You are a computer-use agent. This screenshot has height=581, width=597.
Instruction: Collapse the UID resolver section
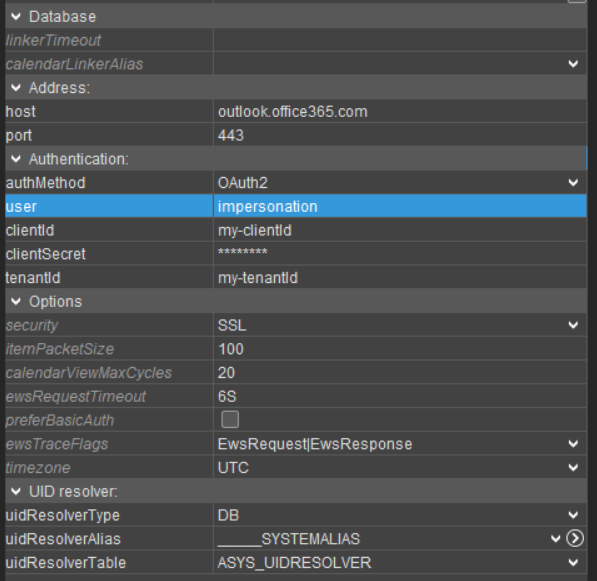[x=16, y=492]
